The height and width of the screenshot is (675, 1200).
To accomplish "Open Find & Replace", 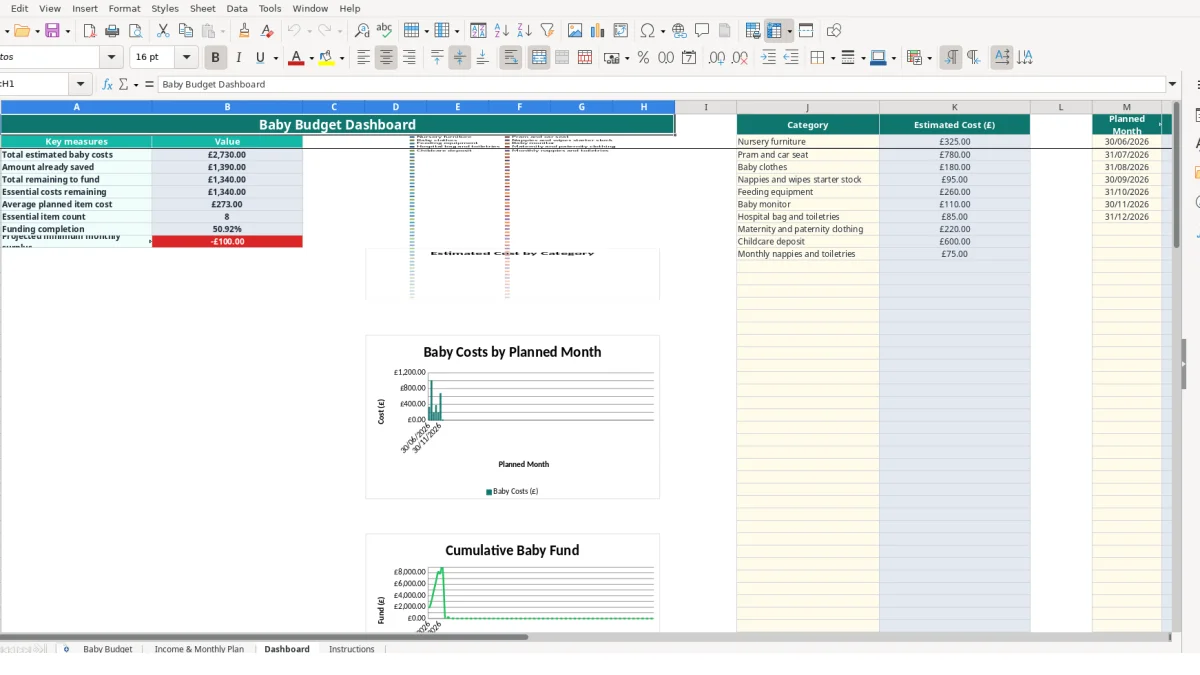I will 362,31.
